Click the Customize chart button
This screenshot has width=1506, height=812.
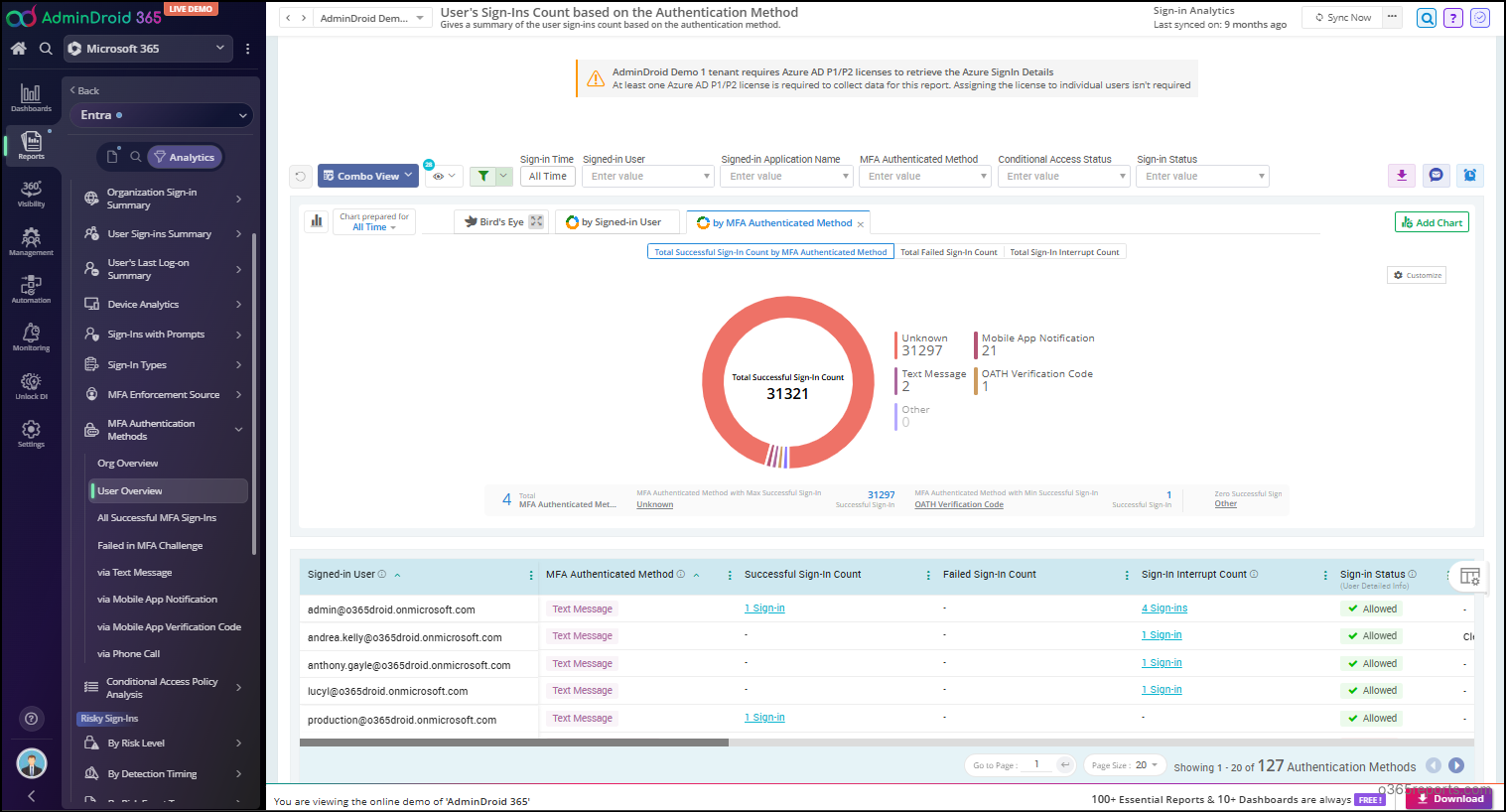[1417, 275]
